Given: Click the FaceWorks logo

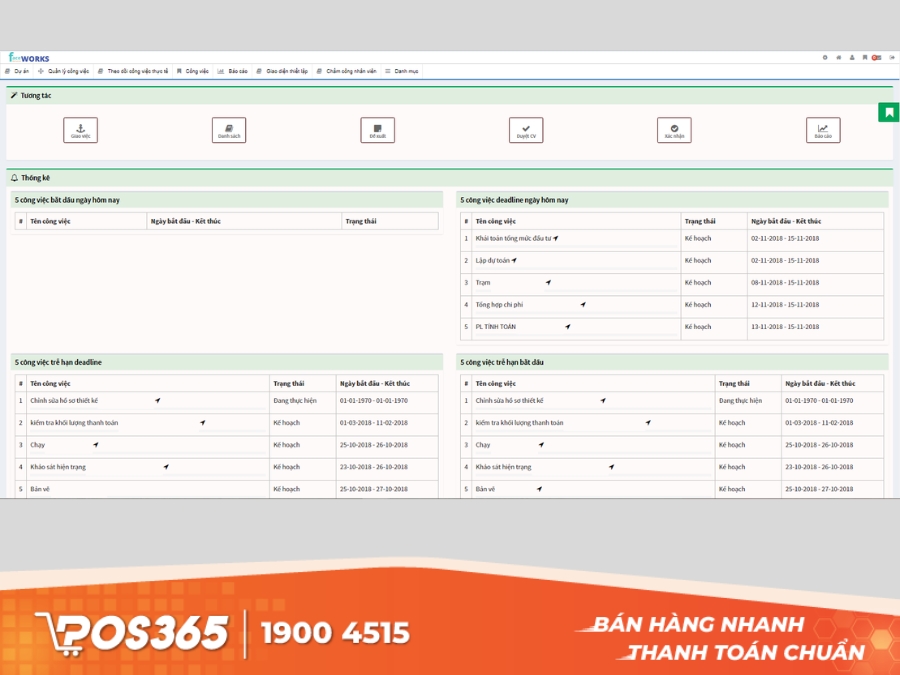Looking at the screenshot, I should (29, 58).
